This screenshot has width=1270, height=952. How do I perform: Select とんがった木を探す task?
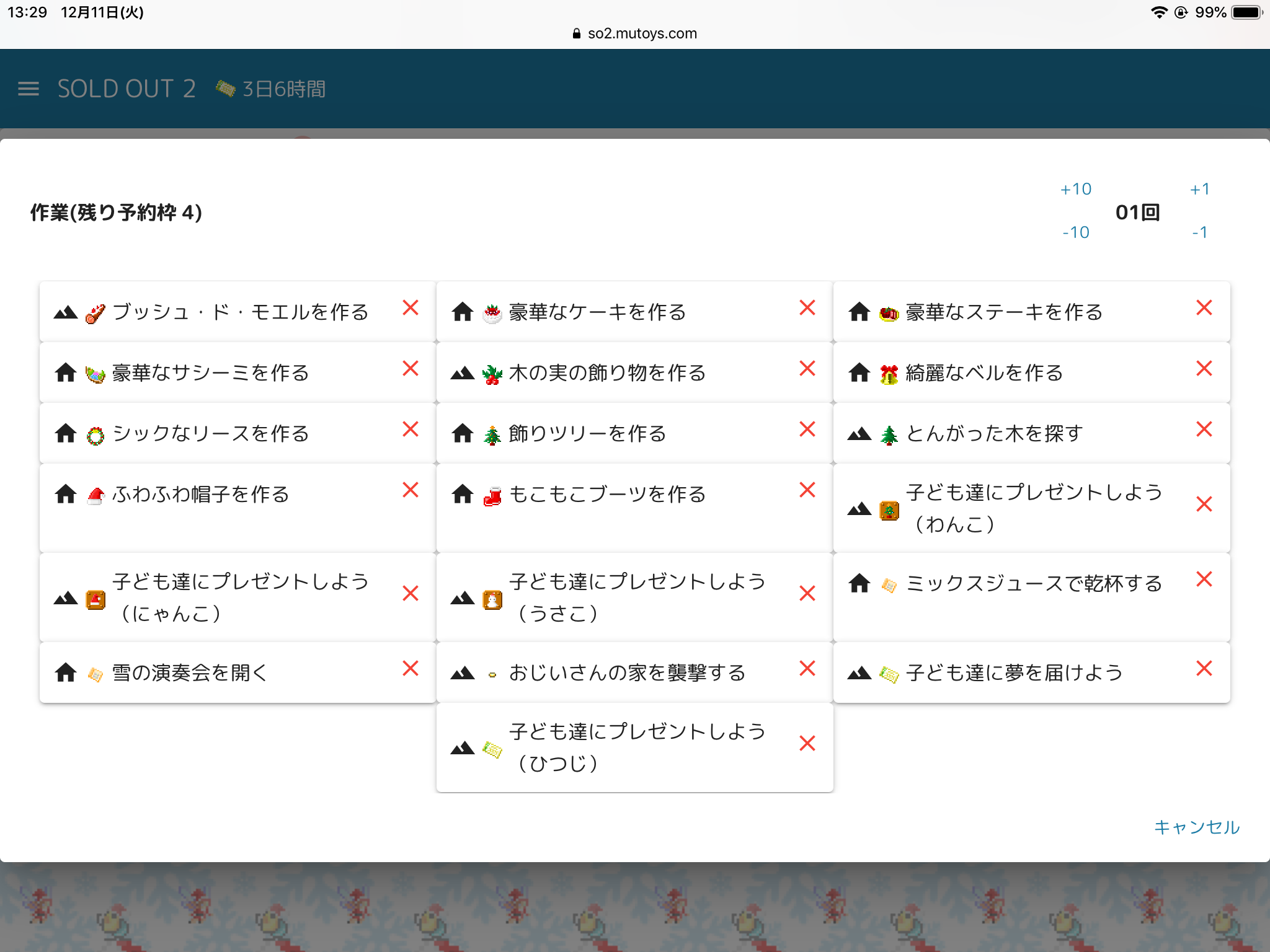[994, 433]
